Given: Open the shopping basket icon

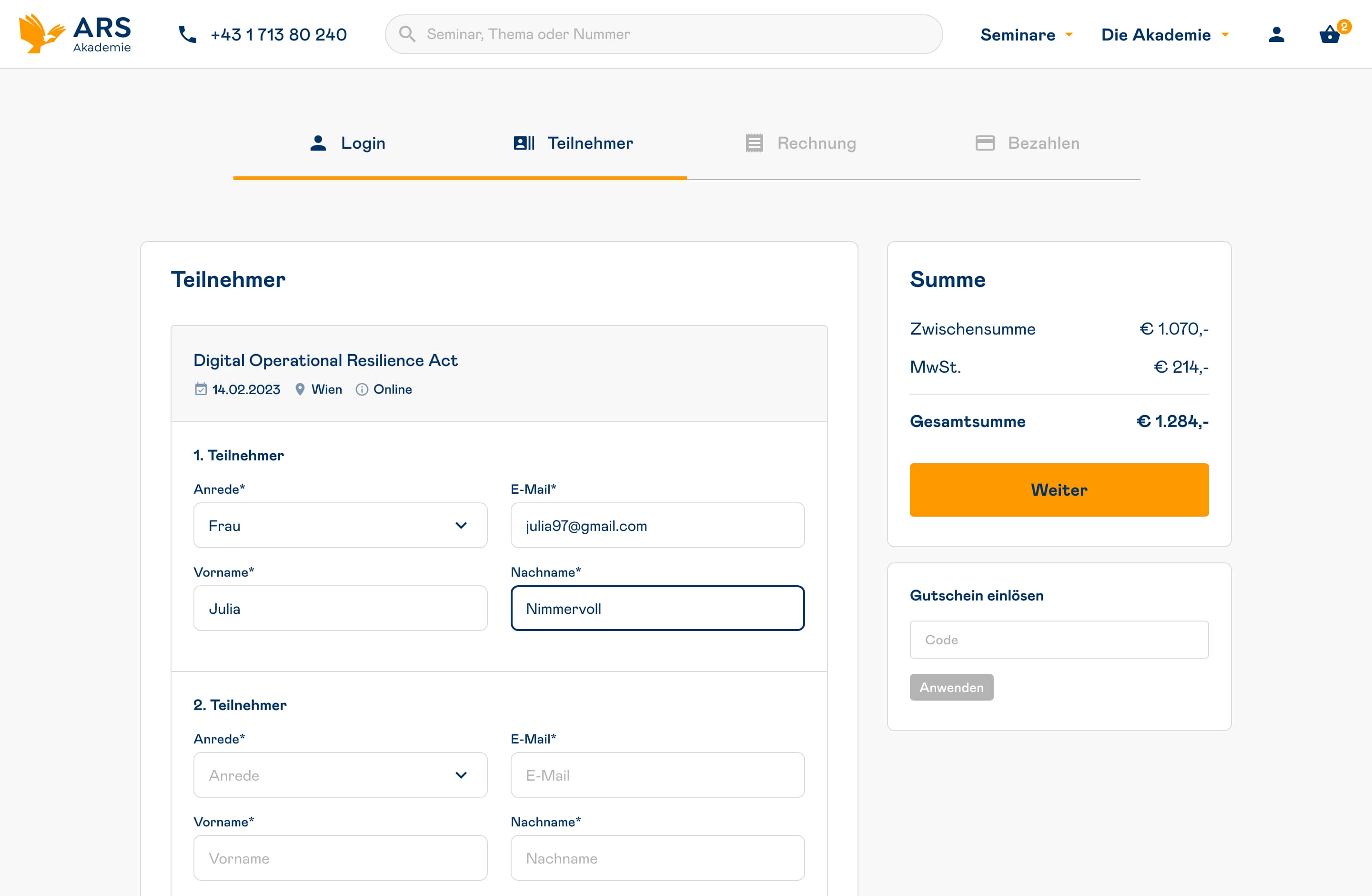Looking at the screenshot, I should pyautogui.click(x=1329, y=35).
